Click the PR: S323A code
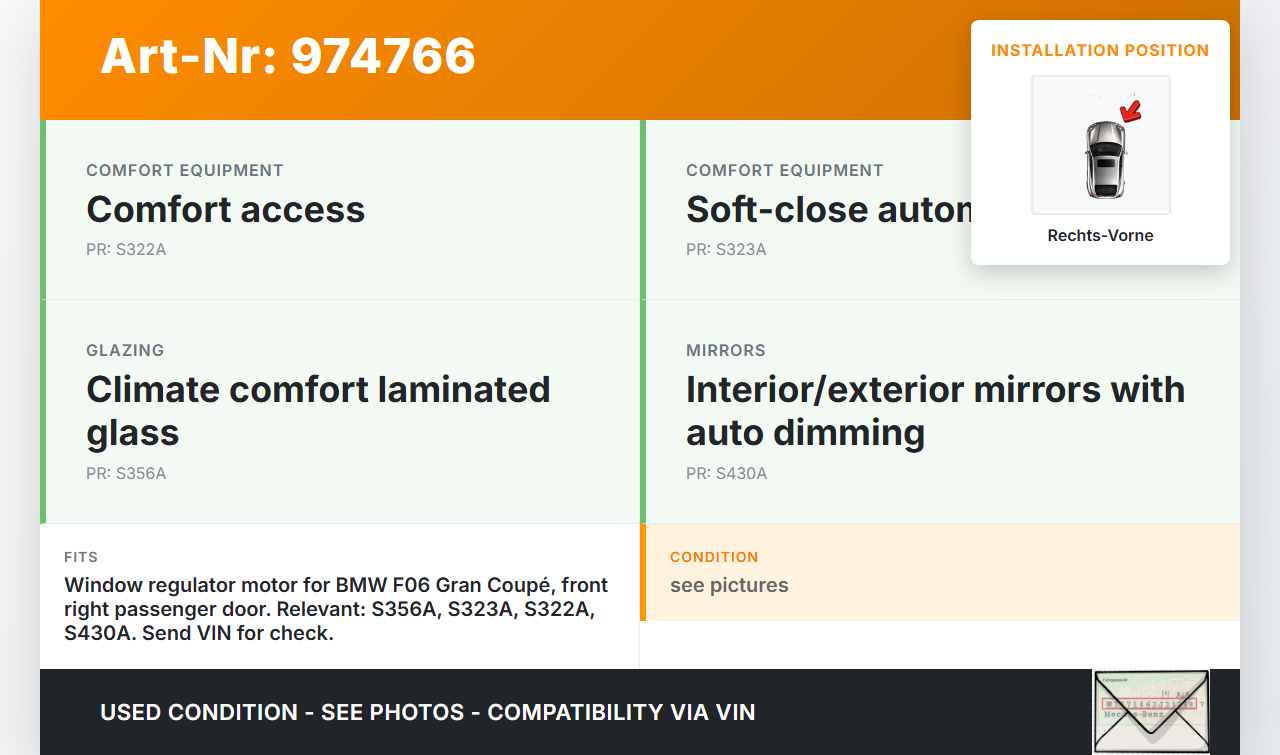 click(x=726, y=250)
